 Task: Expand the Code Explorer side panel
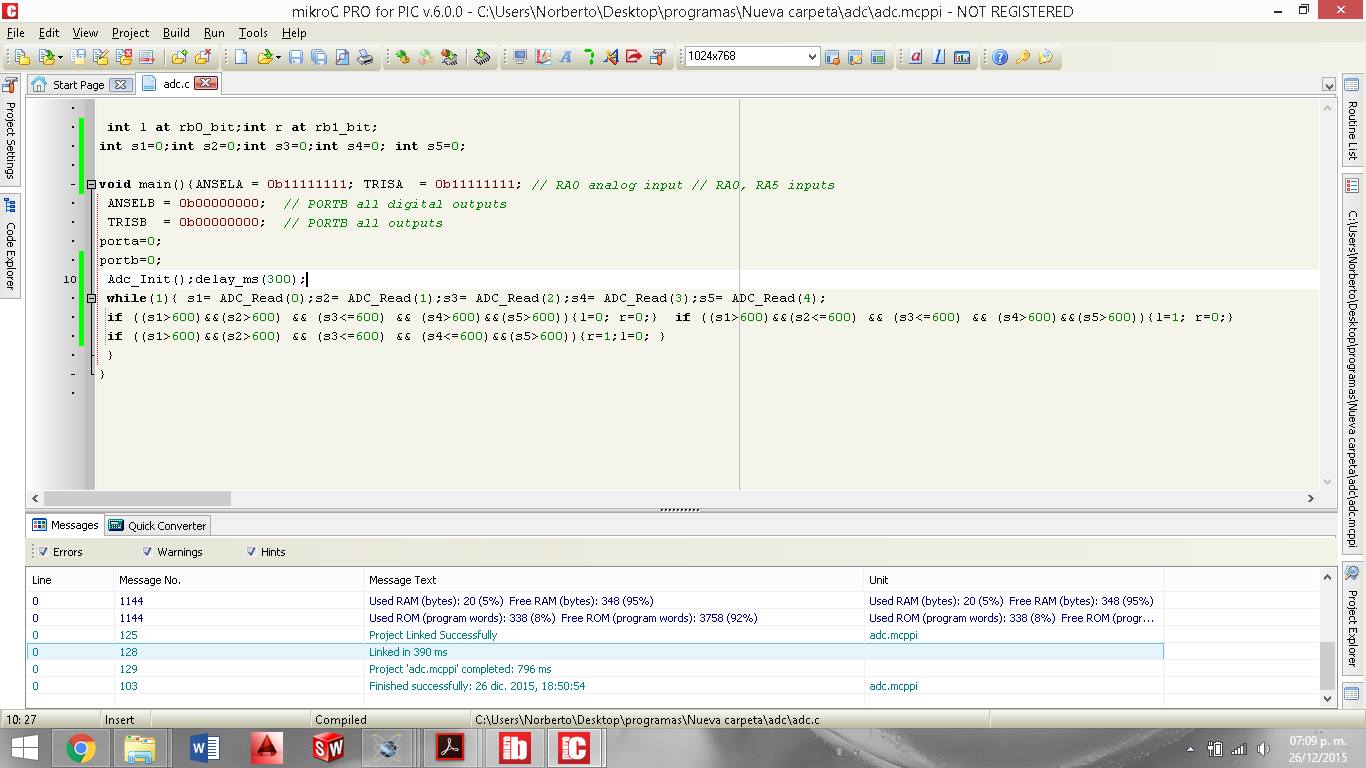coord(10,245)
